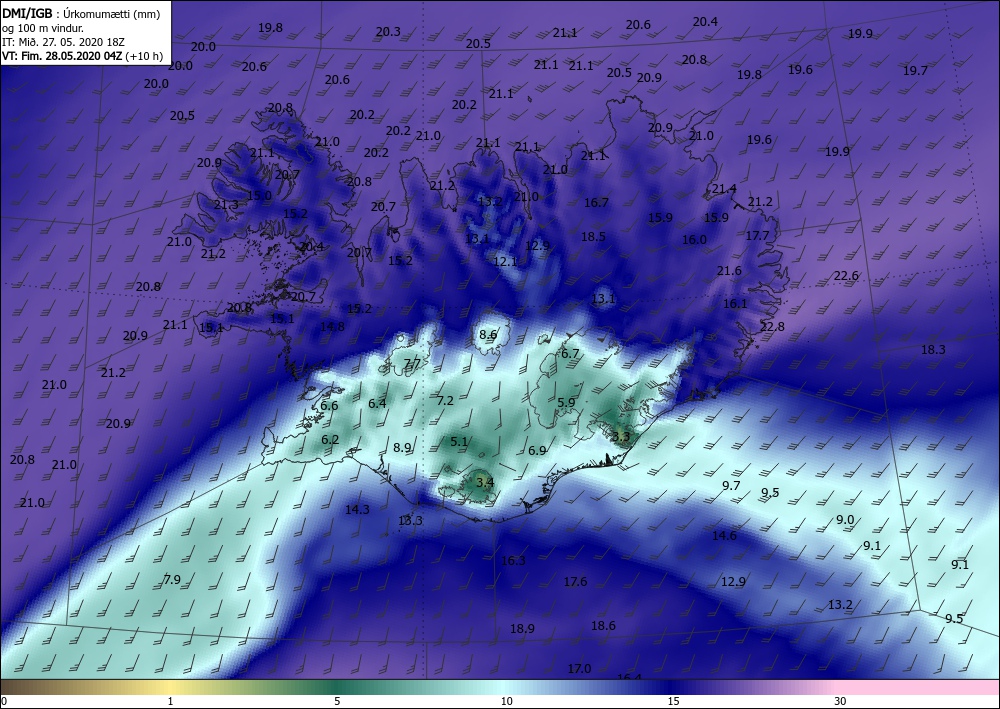Click the map value 17.0 near the bottom edge

click(579, 668)
